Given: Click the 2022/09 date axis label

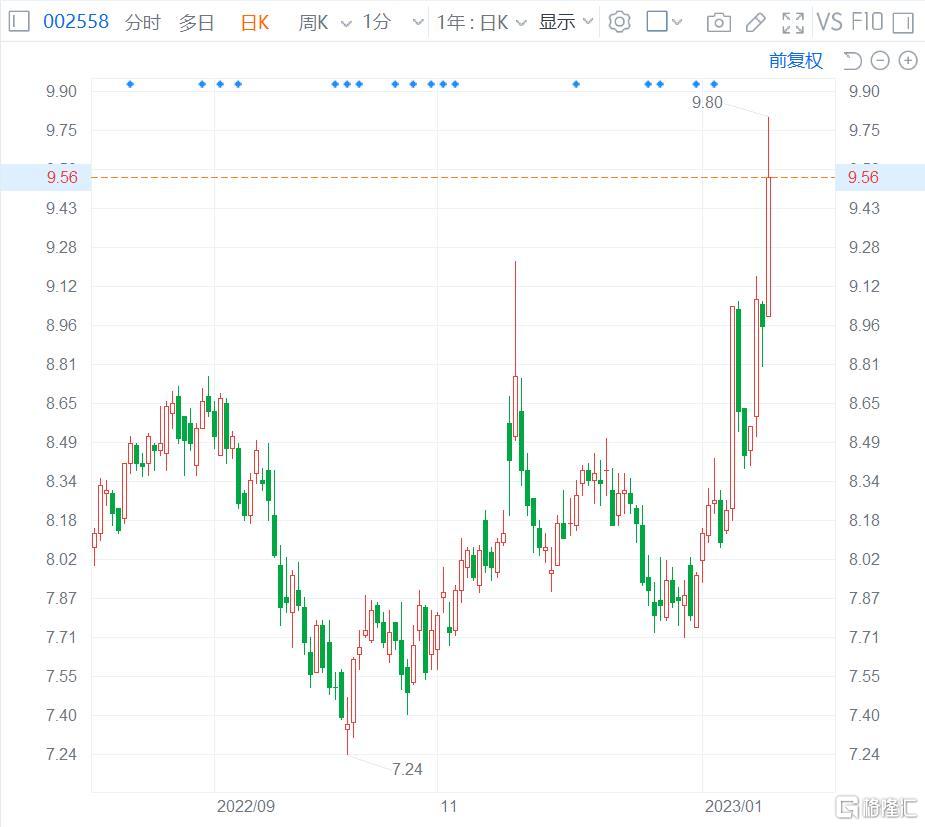Looking at the screenshot, I should (x=245, y=806).
